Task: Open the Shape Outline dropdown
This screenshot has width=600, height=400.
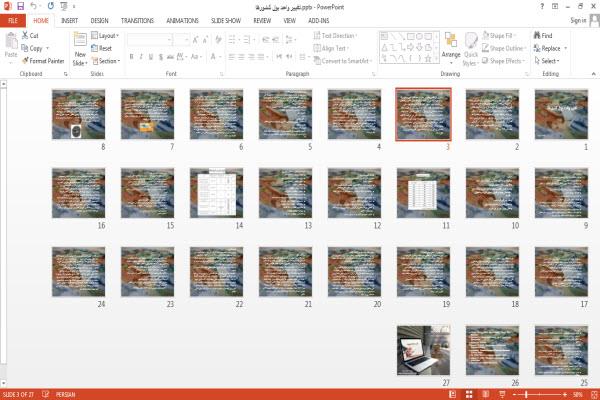Action: point(504,48)
